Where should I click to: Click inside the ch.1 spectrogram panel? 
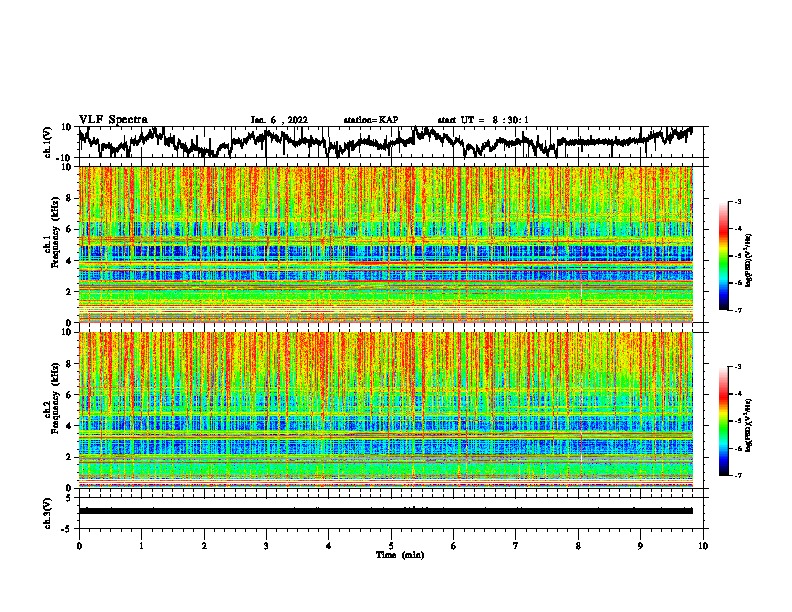[386, 244]
